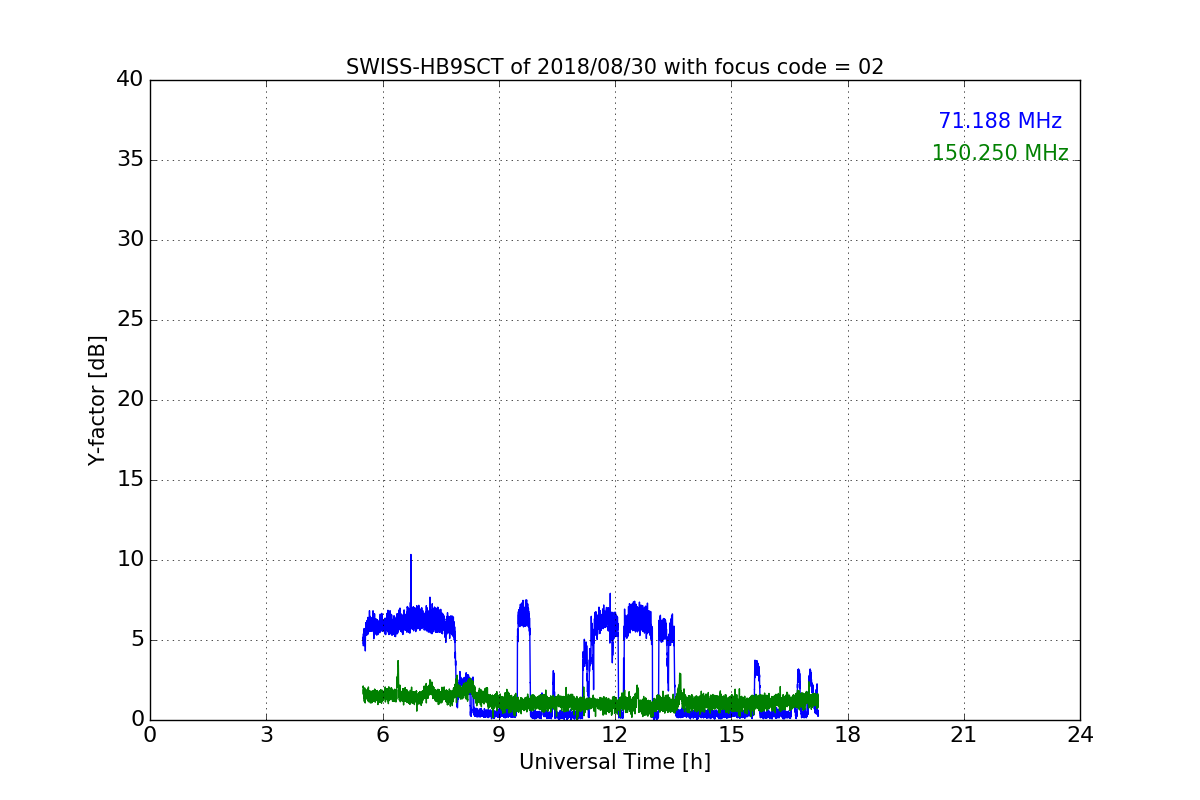
Task: Click y-axis tick label 20
Action: tap(130, 400)
